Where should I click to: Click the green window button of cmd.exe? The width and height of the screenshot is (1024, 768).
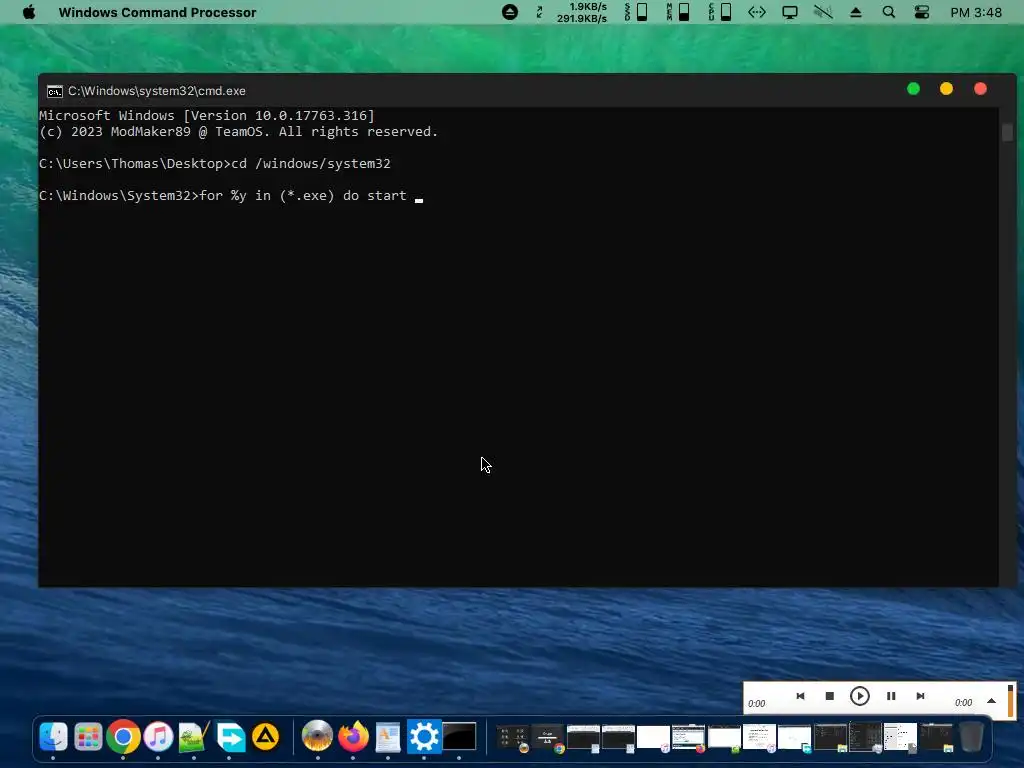point(914,89)
